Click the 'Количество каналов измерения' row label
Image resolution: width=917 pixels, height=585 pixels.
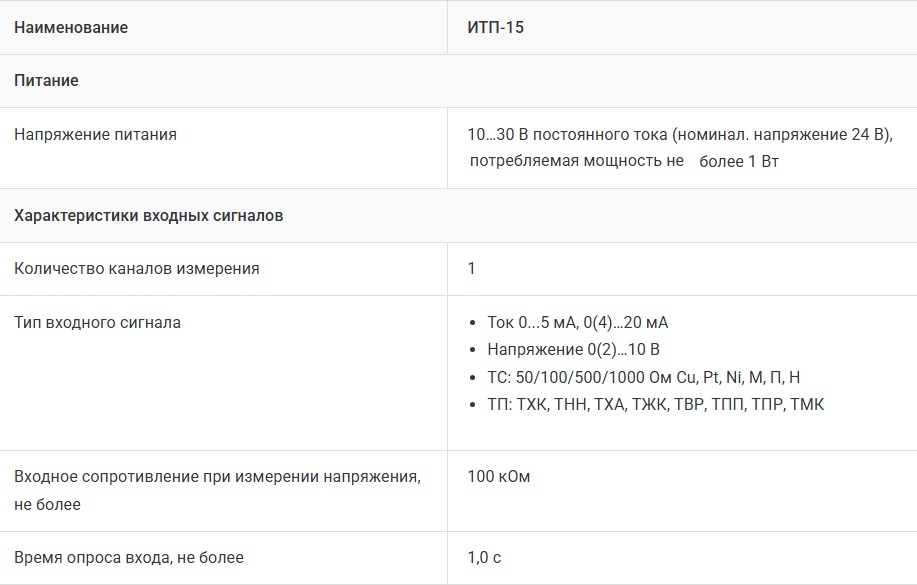click(137, 268)
